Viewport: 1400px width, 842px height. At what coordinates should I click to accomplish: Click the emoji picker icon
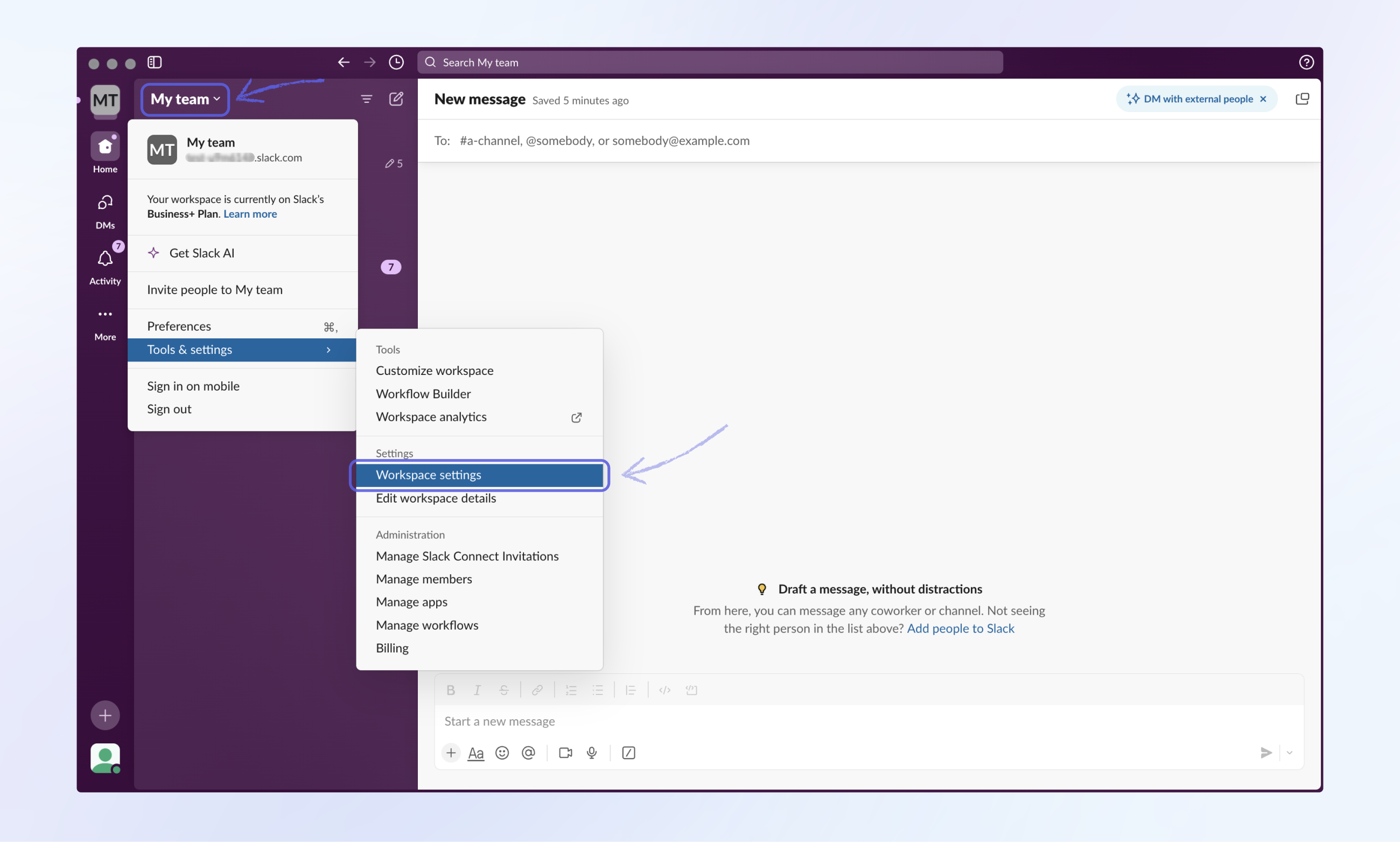click(x=502, y=753)
